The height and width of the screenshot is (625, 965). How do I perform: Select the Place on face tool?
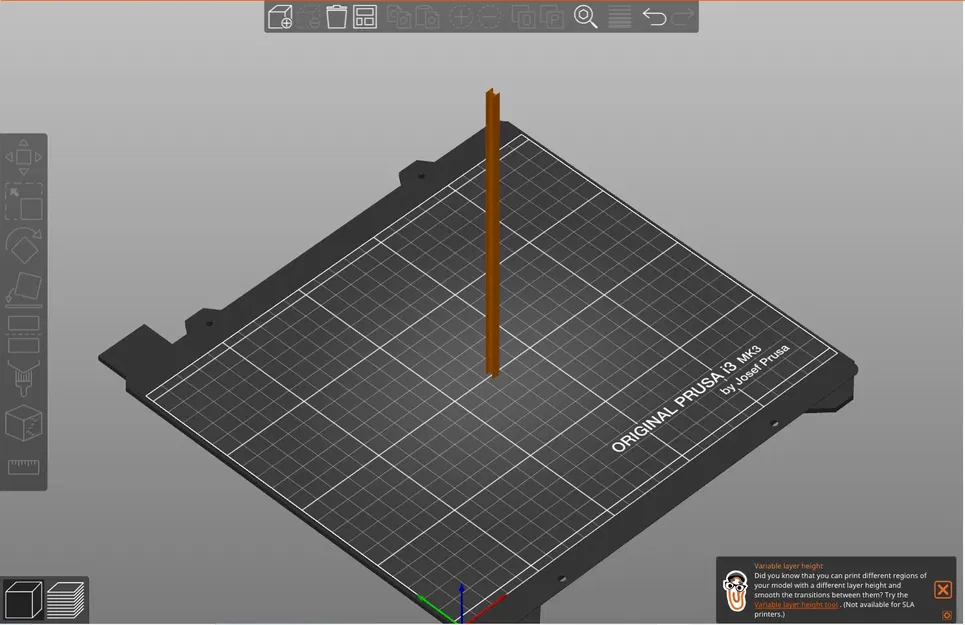(x=23, y=289)
